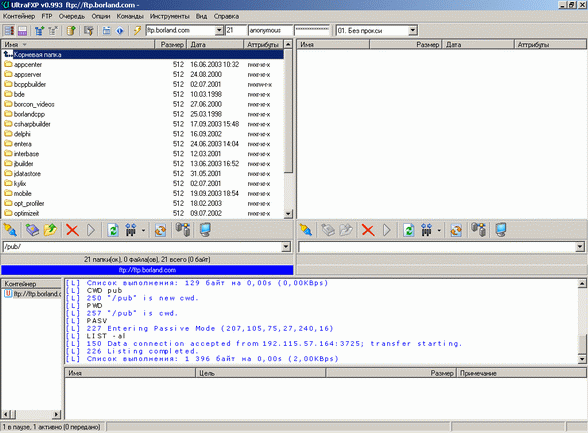Viewport: 588px width, 433px height.
Task: Click the networked servers icon in left pane
Action: click(183, 230)
